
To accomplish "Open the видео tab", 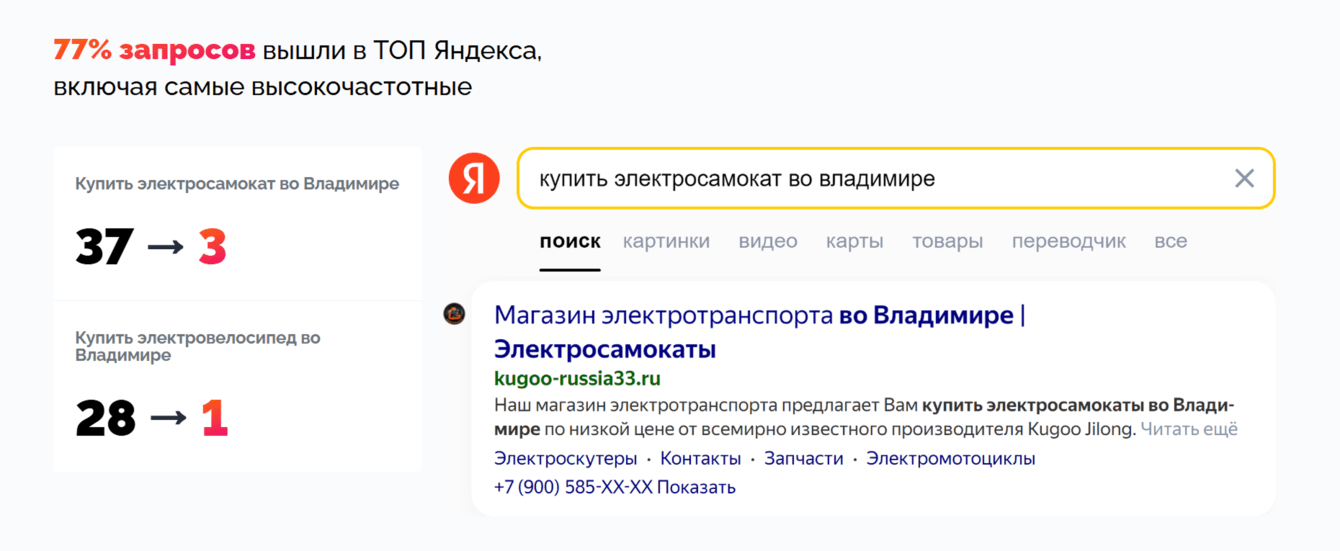I will click(x=768, y=241).
